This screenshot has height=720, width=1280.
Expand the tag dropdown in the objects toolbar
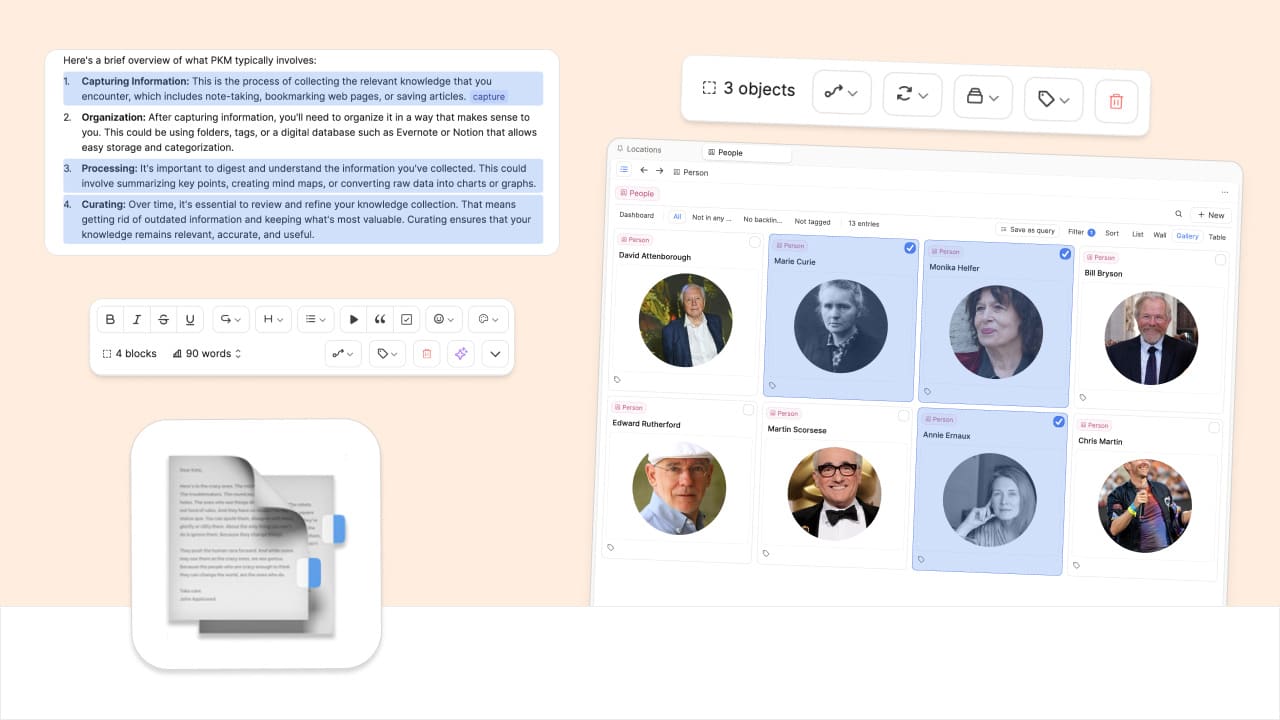1053,98
